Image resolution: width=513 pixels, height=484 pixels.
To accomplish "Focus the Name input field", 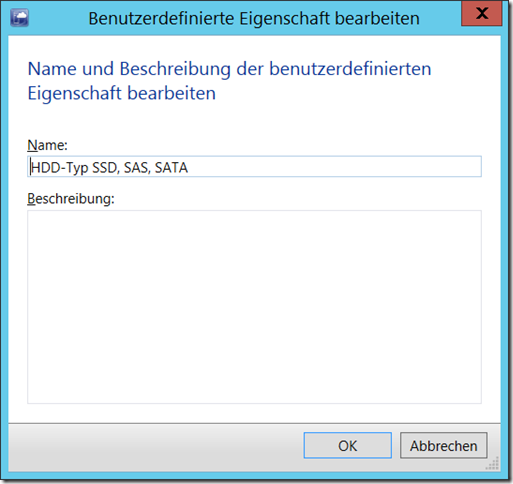I will (x=254, y=166).
